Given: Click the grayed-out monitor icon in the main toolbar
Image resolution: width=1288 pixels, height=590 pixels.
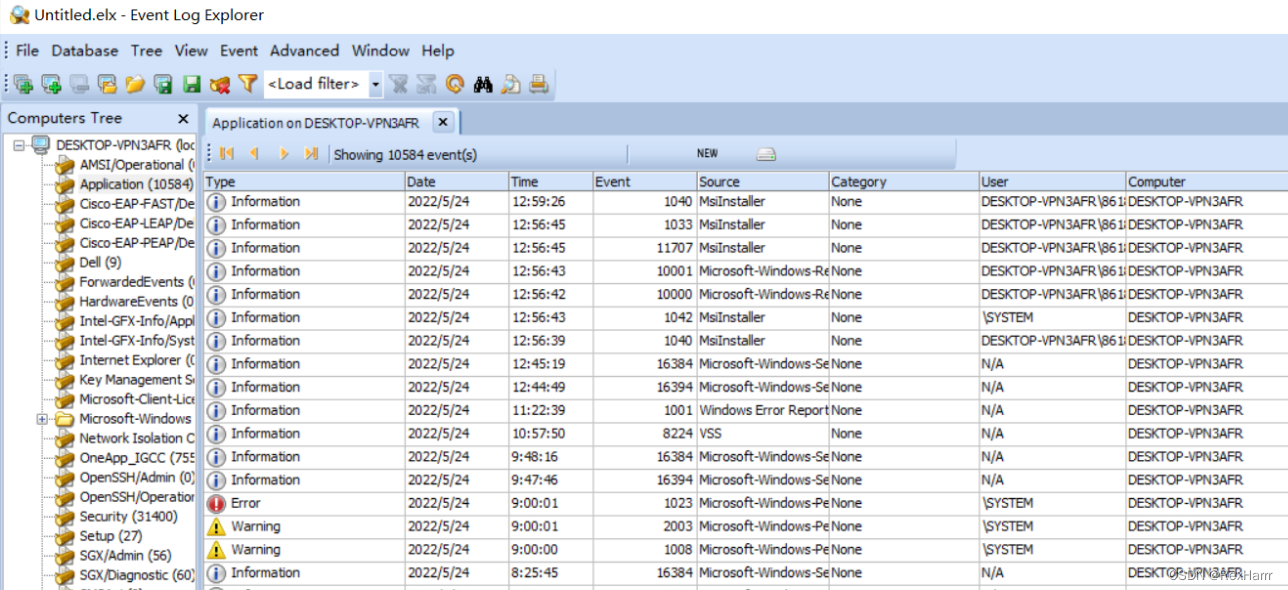Looking at the screenshot, I should pyautogui.click(x=79, y=85).
